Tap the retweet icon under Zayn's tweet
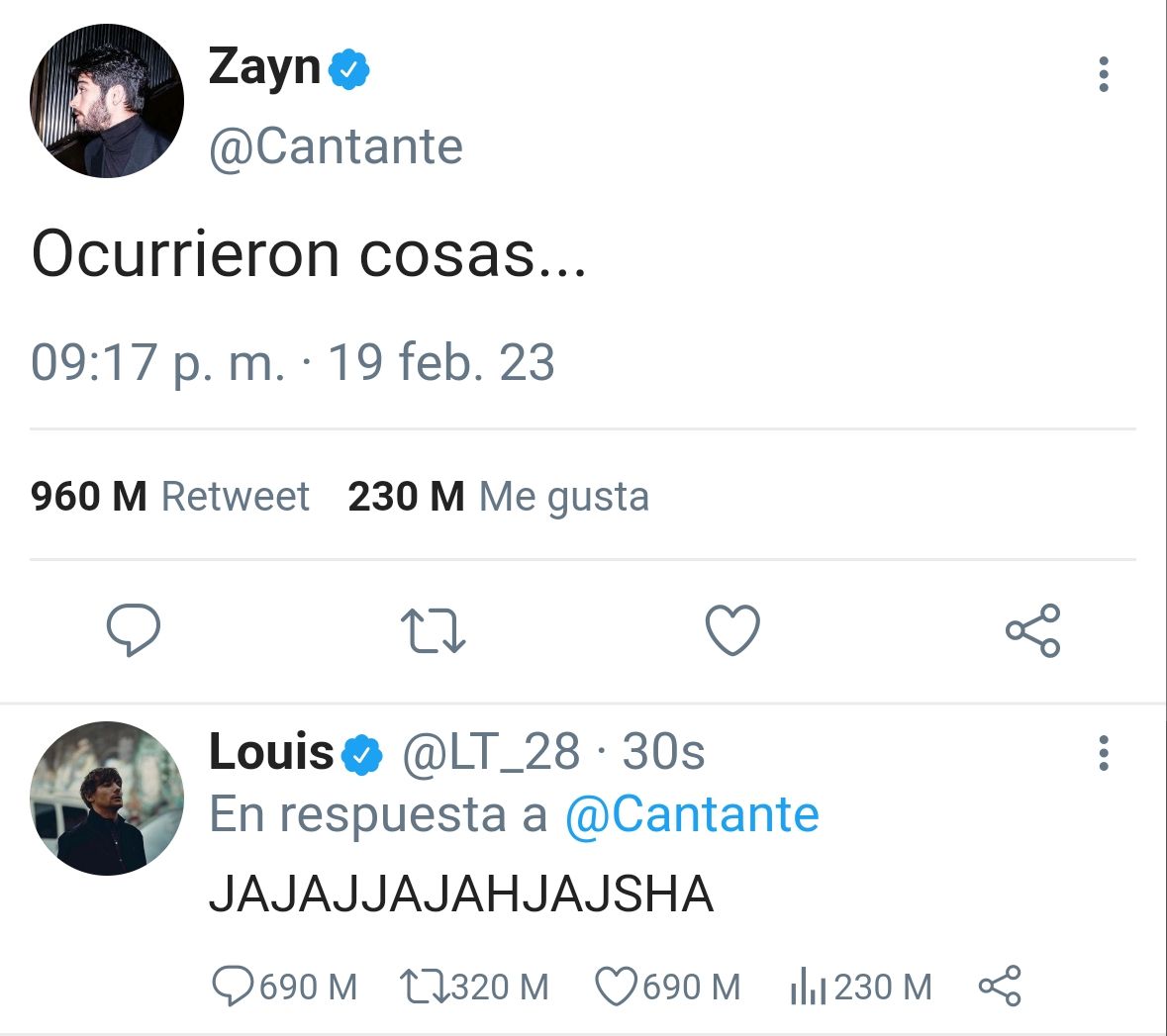This screenshot has width=1167, height=1036. tap(434, 631)
